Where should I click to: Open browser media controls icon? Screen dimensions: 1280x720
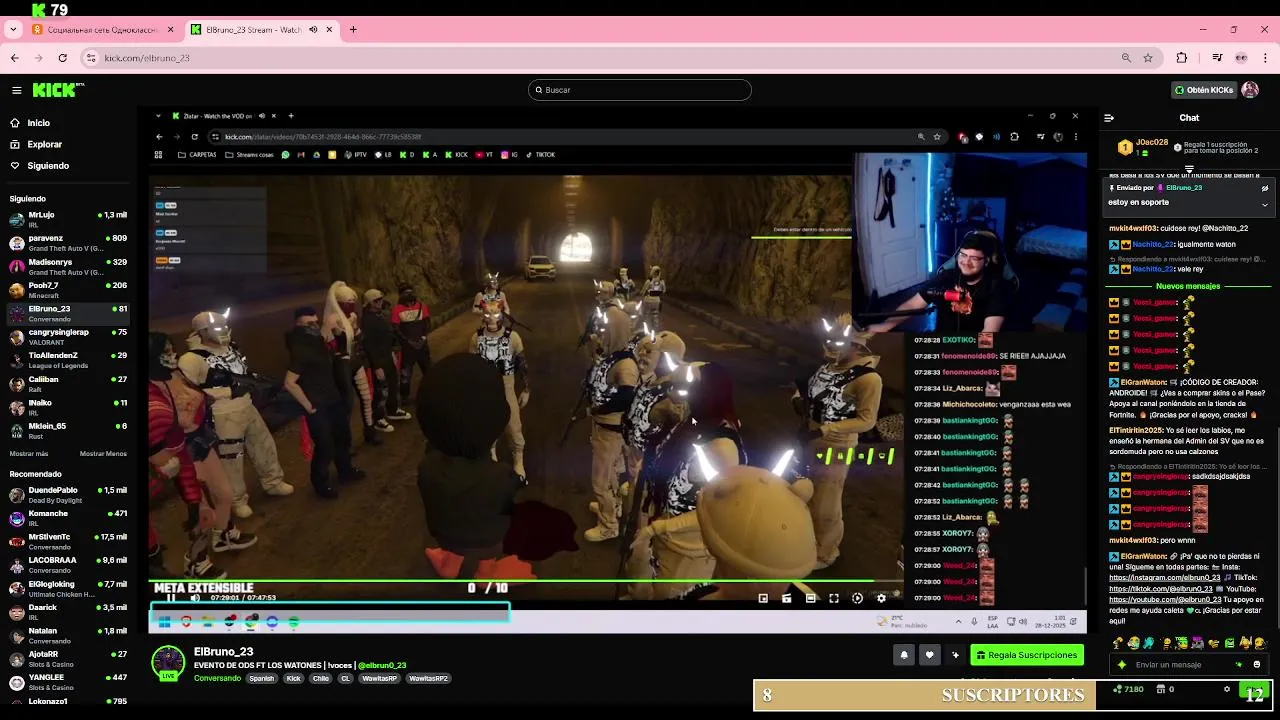click(1217, 58)
